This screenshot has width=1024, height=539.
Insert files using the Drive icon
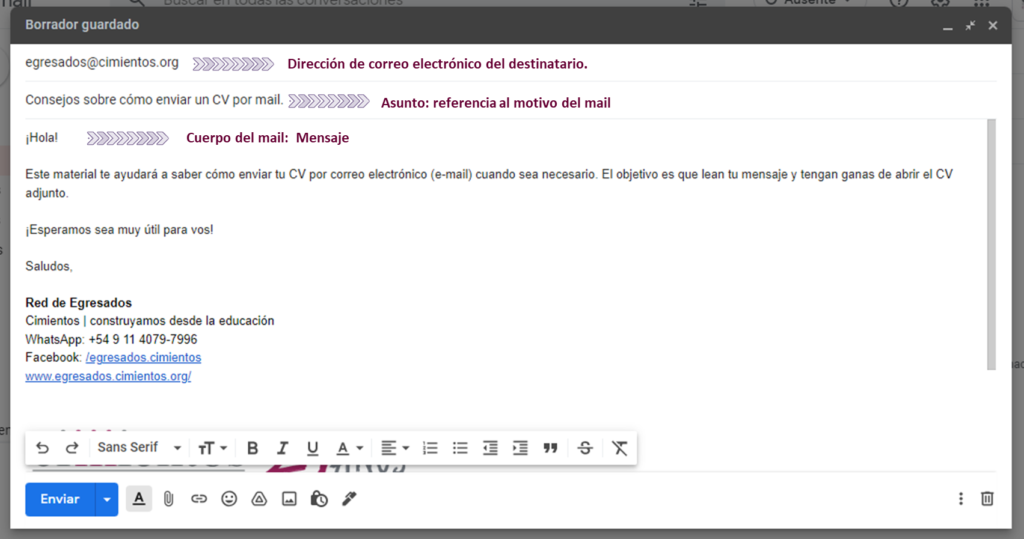(259, 499)
